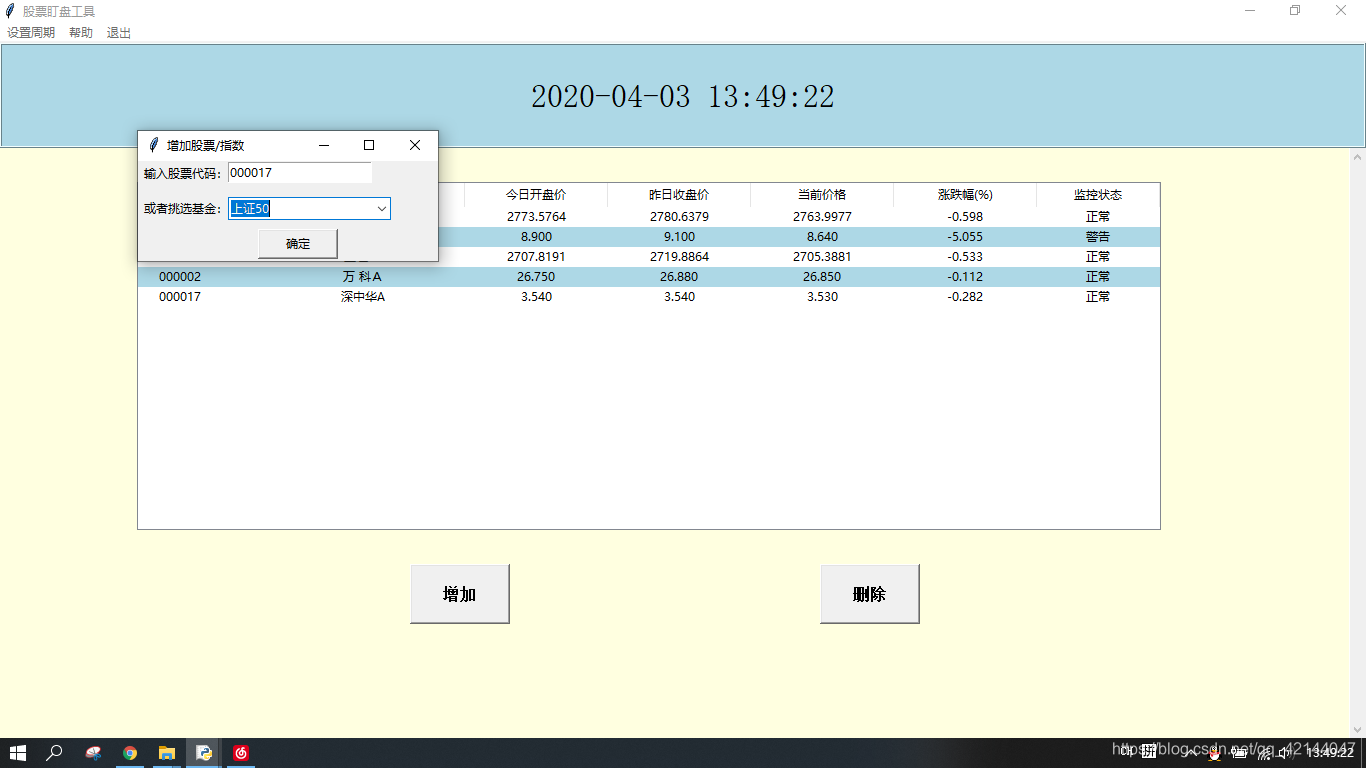This screenshot has width=1366, height=768.
Task: Click the 退出 menu item
Action: (119, 33)
